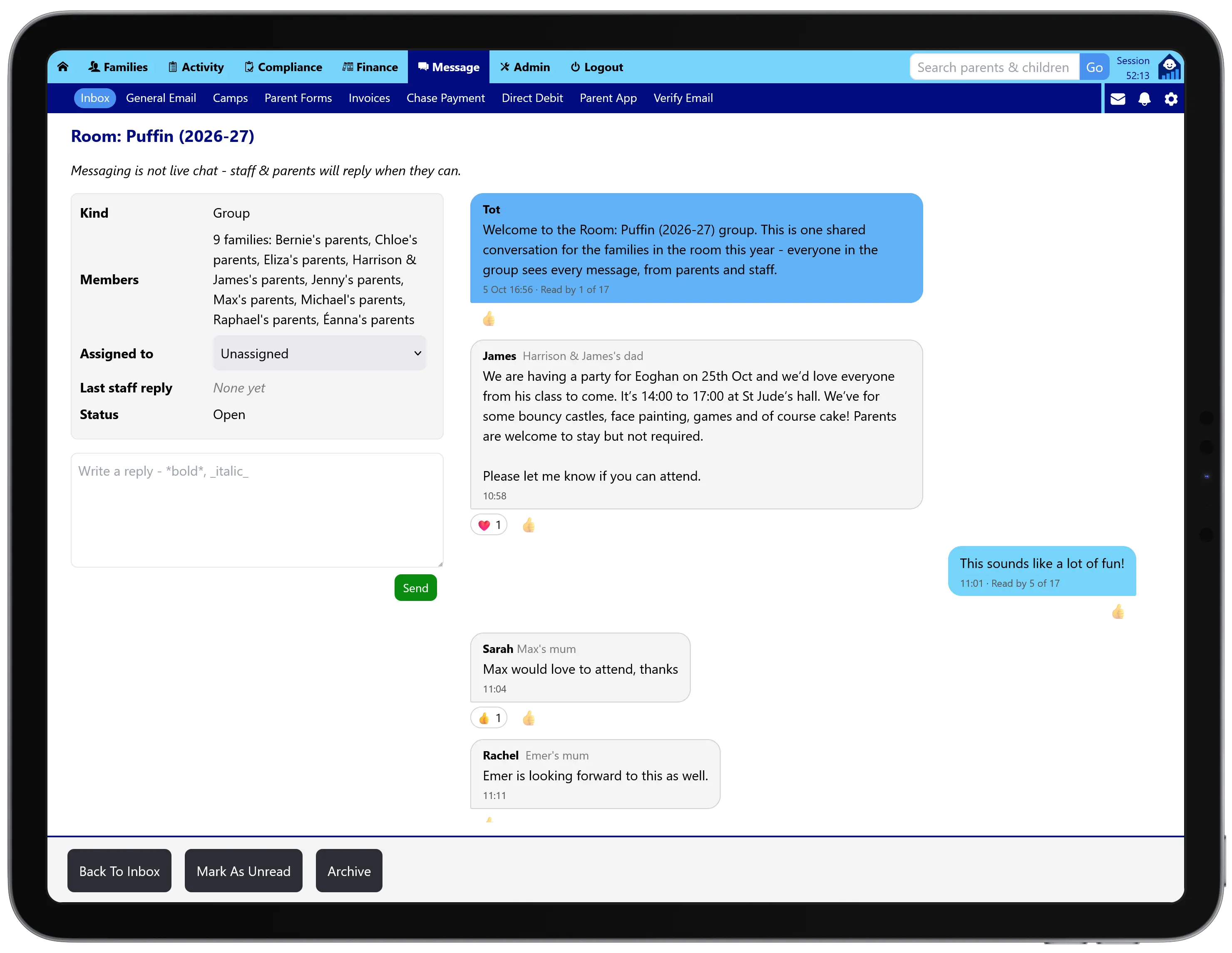Add a new thumbs-up reaction to Sarah's message
The image size is (1232, 953).
click(x=529, y=718)
